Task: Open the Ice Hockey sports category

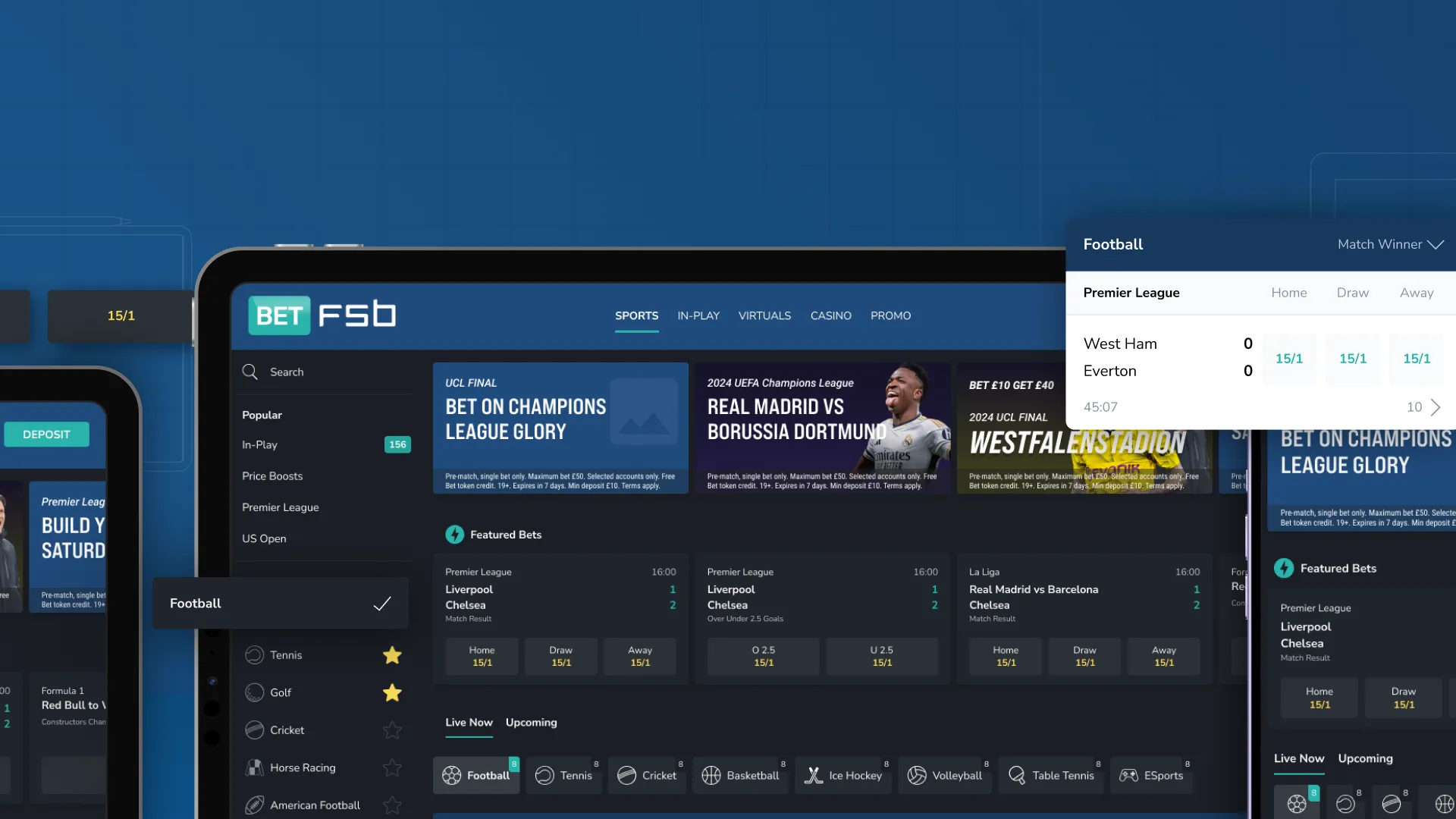Action: (x=813, y=775)
